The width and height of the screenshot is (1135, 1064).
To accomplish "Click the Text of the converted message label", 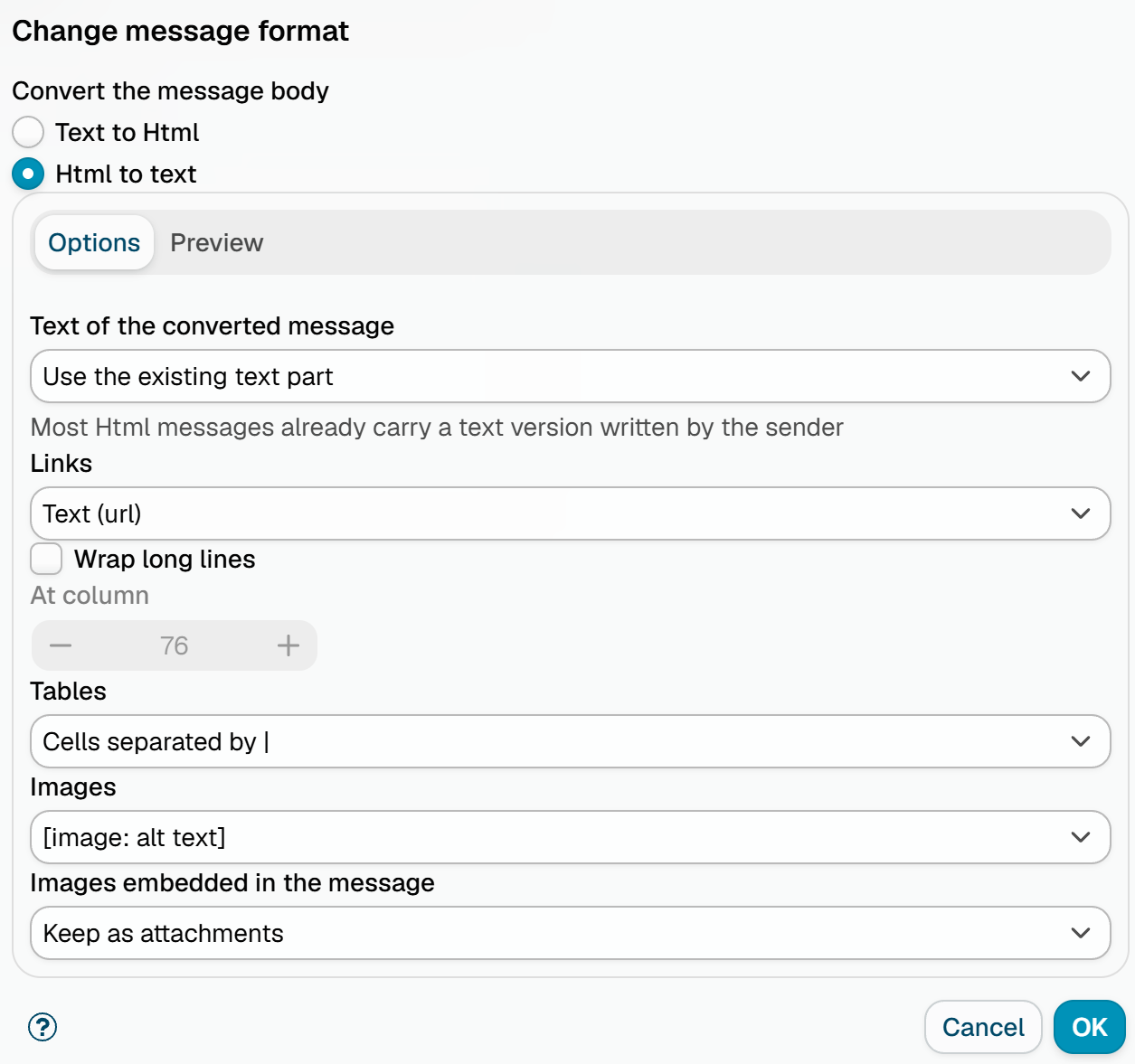I will pos(213,325).
